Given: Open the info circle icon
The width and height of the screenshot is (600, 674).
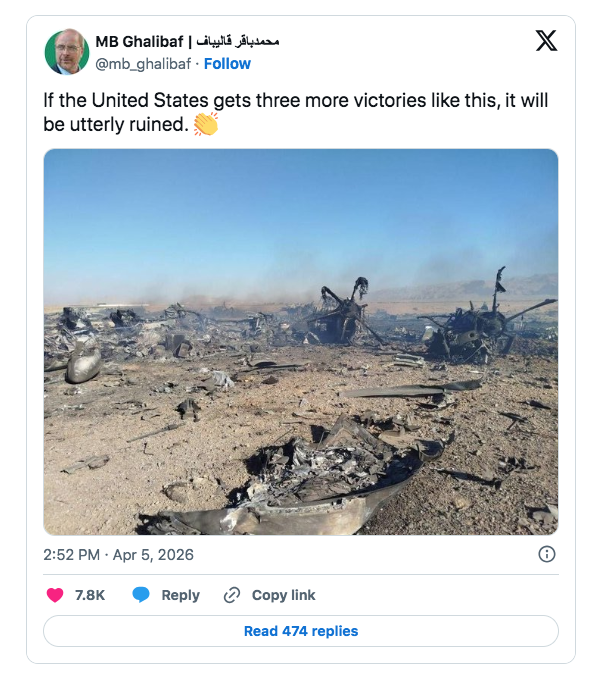Looking at the screenshot, I should click(x=547, y=554).
